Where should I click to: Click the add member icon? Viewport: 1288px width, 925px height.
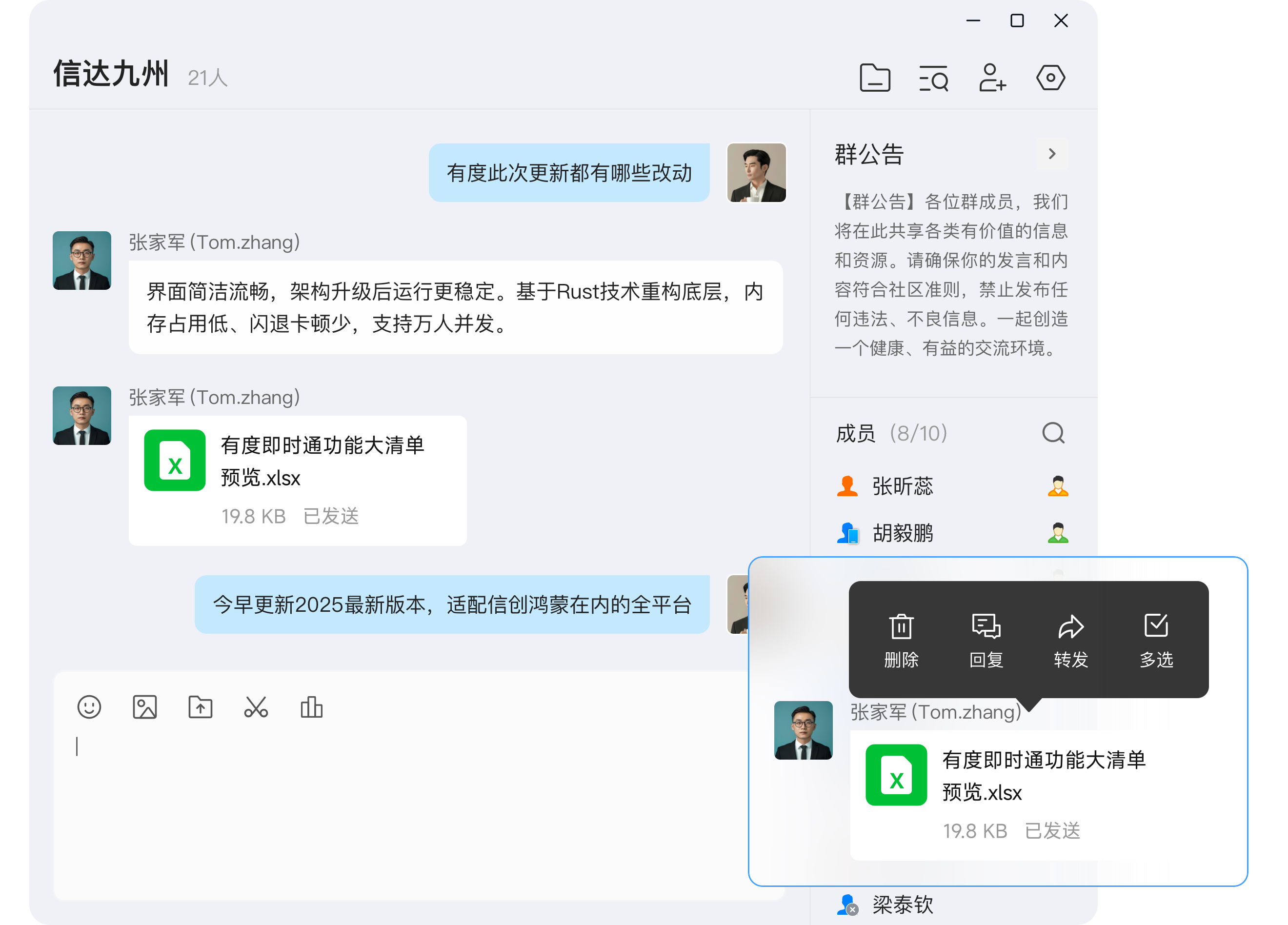point(992,78)
